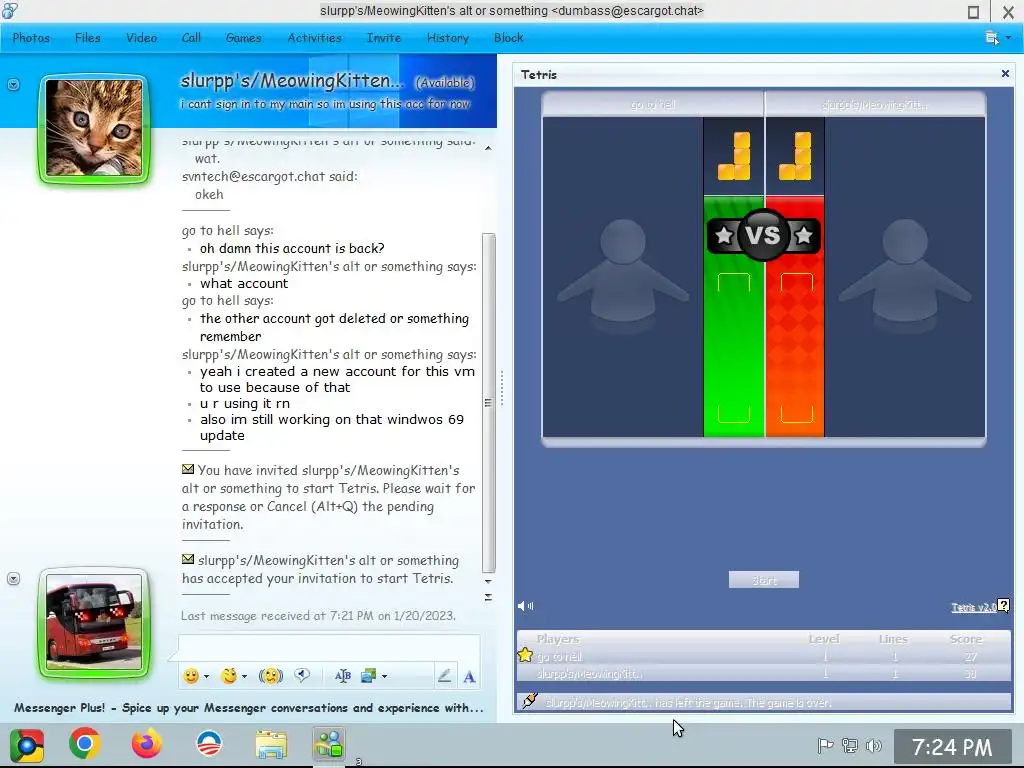Select the 'go to hell' player tab in Tetris
The image size is (1024, 768).
653,104
